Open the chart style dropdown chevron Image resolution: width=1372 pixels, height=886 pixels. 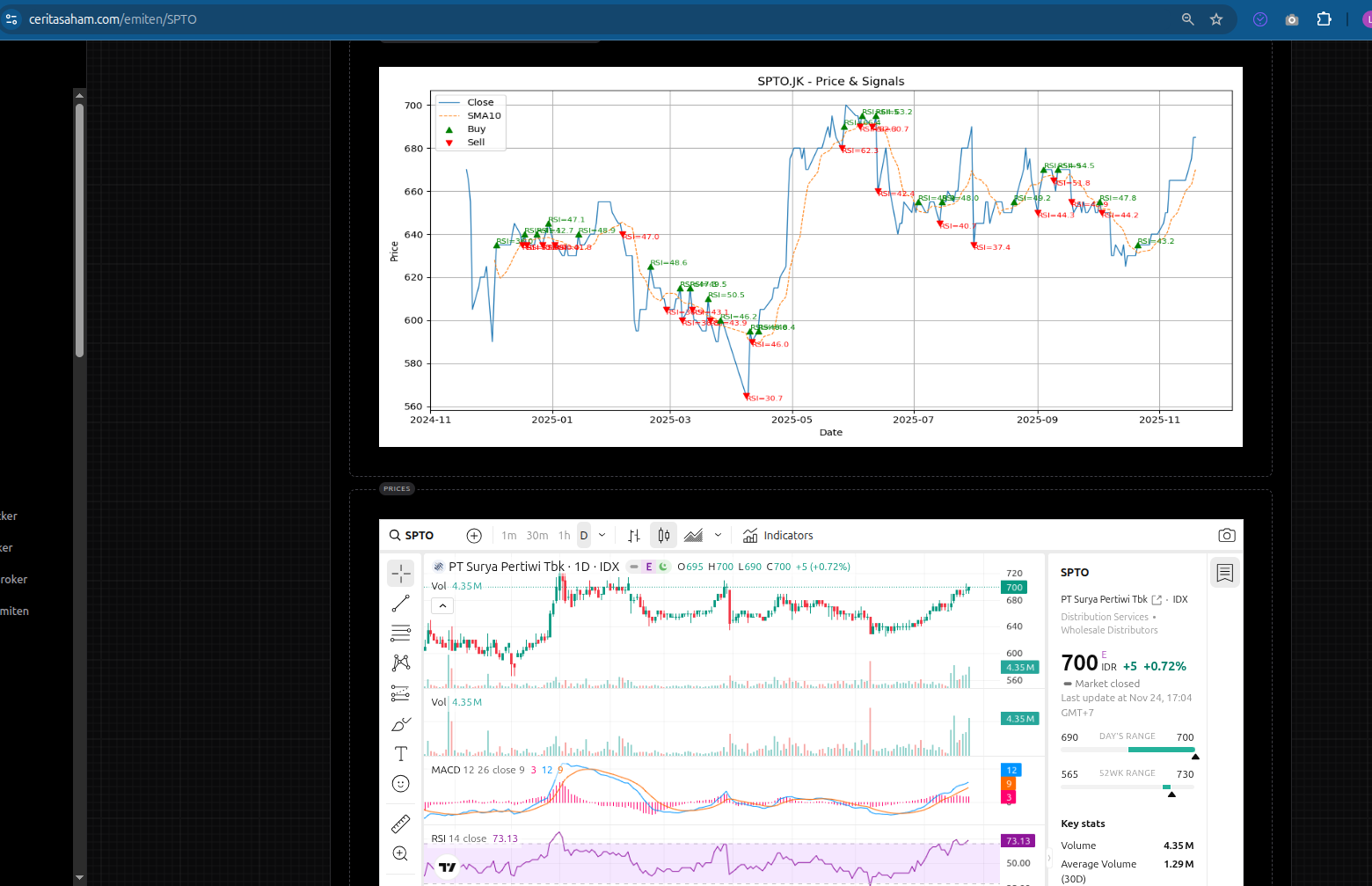[719, 535]
